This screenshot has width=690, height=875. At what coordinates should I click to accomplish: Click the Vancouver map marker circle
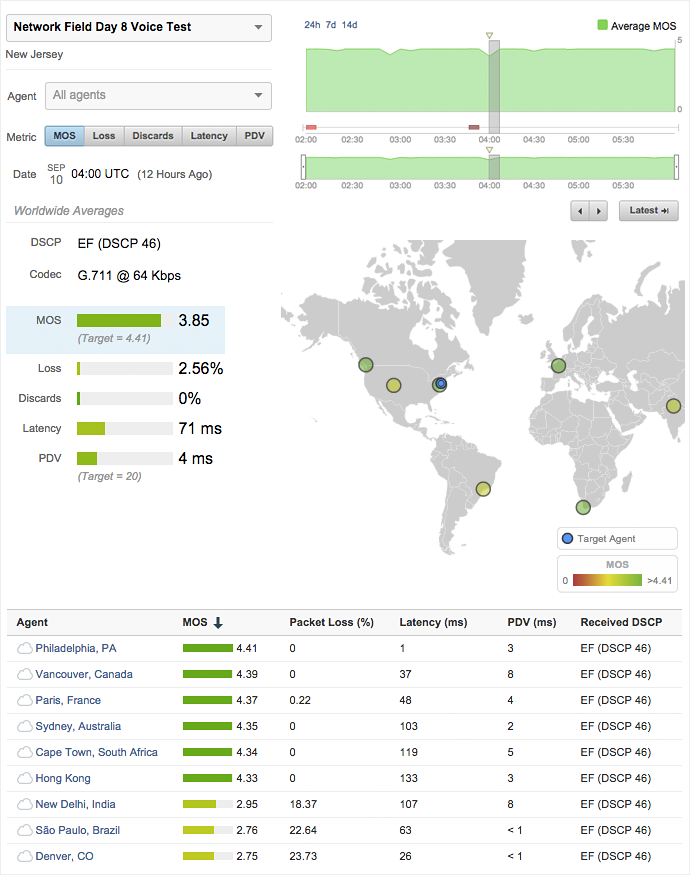tap(366, 365)
